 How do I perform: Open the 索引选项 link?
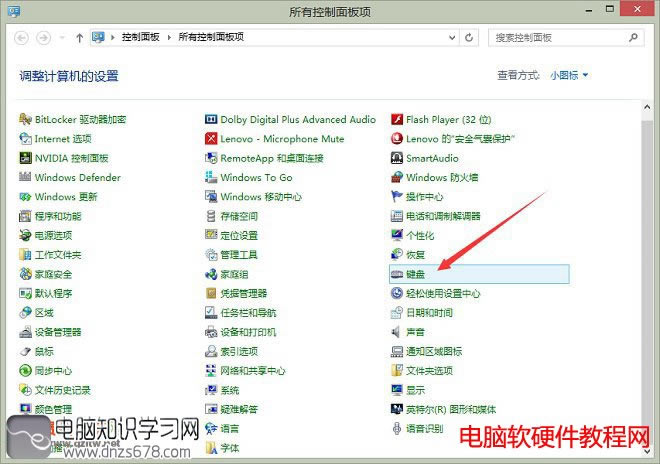(239, 351)
